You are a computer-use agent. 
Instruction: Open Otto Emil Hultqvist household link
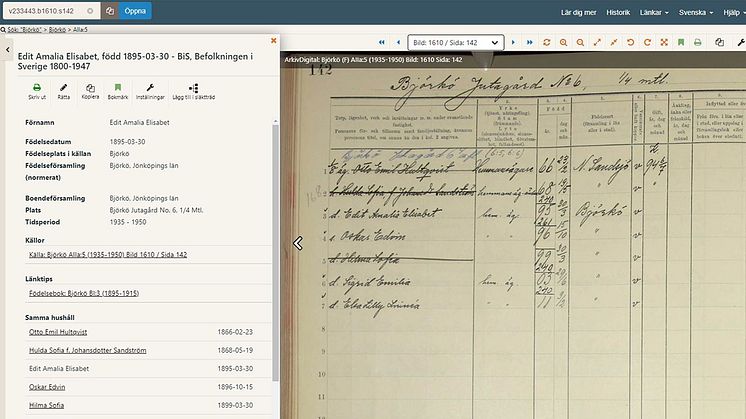click(x=58, y=332)
